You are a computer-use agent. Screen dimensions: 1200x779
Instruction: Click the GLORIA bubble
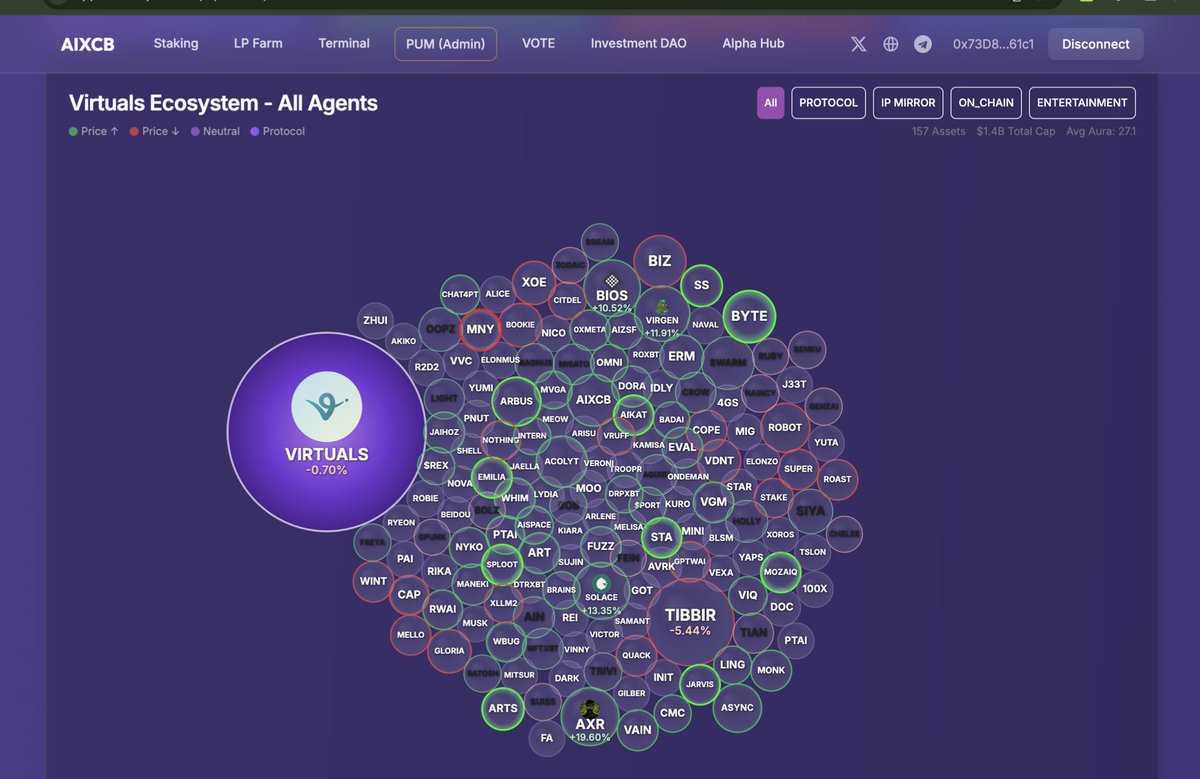click(x=449, y=650)
